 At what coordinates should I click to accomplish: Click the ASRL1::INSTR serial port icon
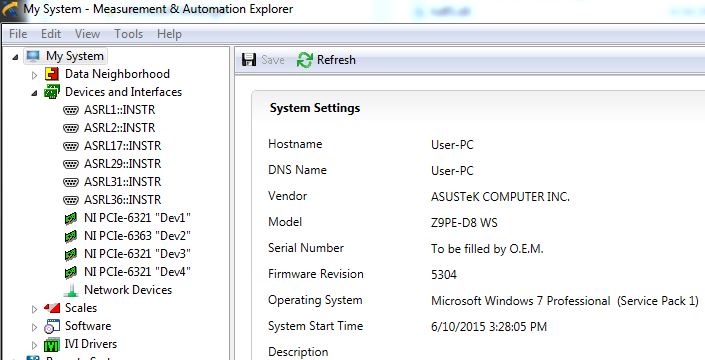(71, 110)
